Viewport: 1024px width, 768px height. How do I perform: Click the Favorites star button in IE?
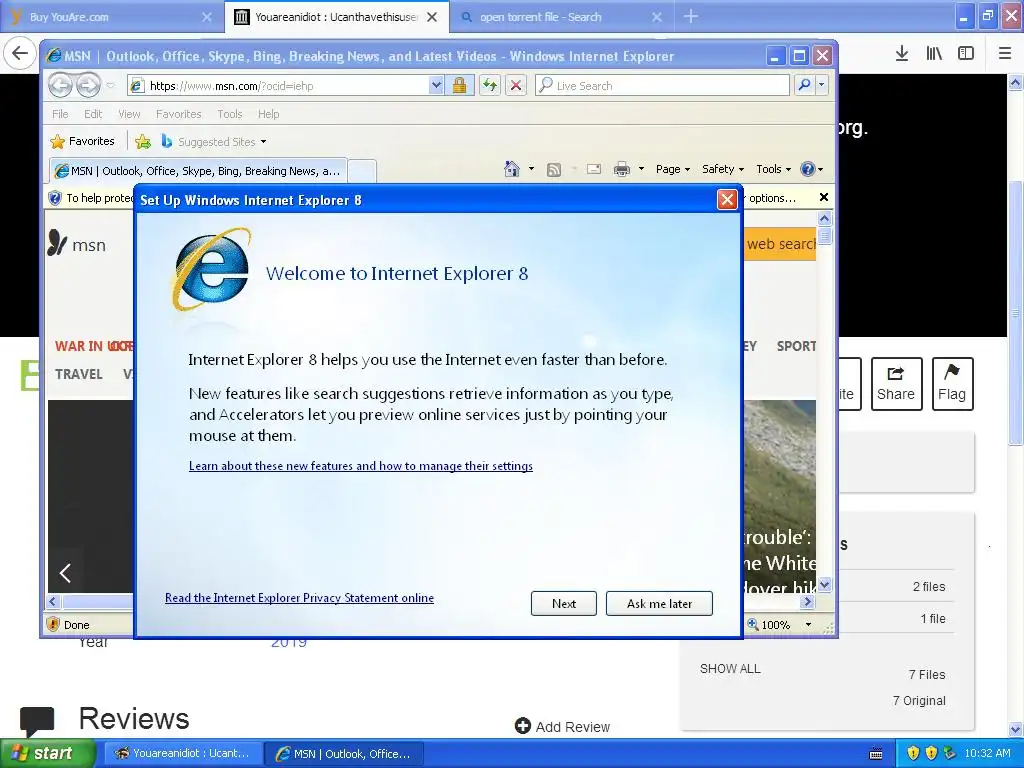pos(82,141)
